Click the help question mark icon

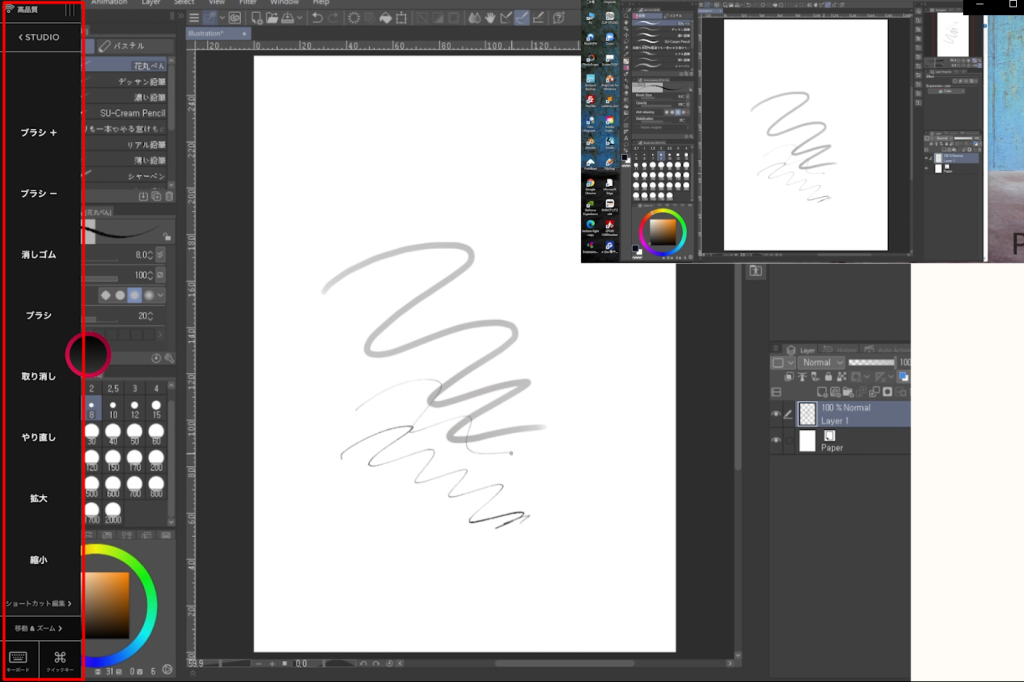click(x=558, y=18)
